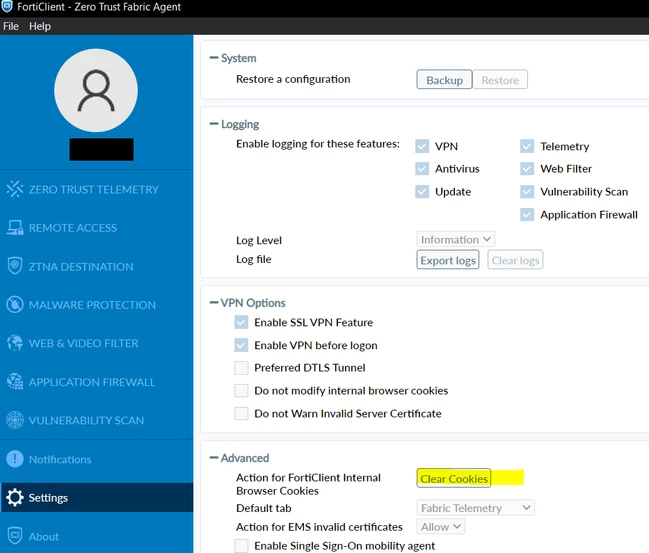The height and width of the screenshot is (553, 649).
Task: Toggle Telemetry logging checkbox
Action: click(x=527, y=146)
